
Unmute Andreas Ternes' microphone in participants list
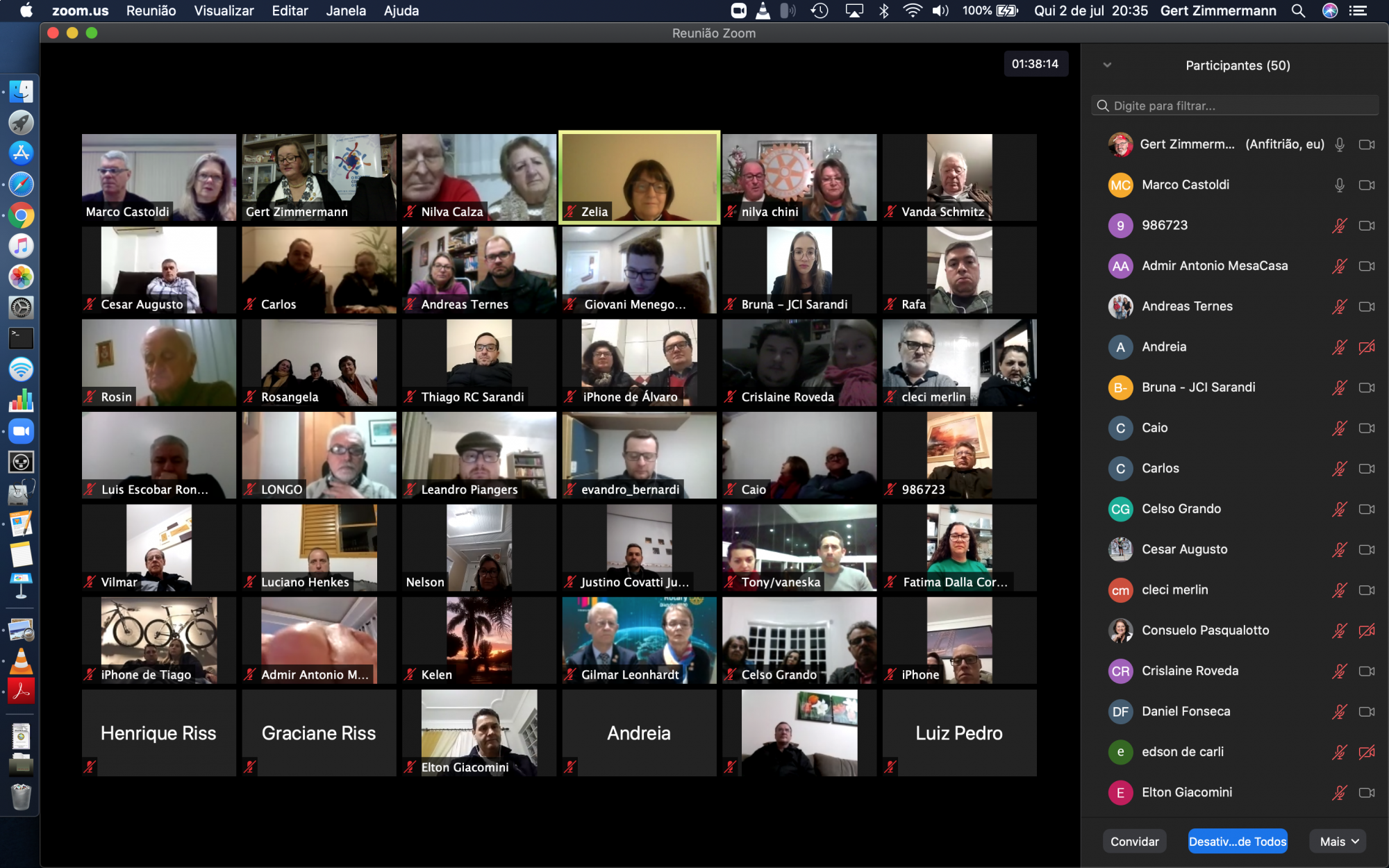pyautogui.click(x=1339, y=306)
